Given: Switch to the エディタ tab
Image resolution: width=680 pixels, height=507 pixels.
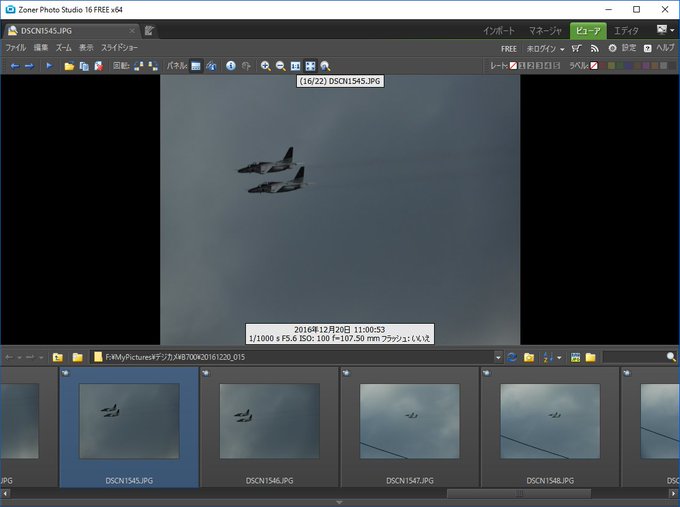Looking at the screenshot, I should (626, 31).
